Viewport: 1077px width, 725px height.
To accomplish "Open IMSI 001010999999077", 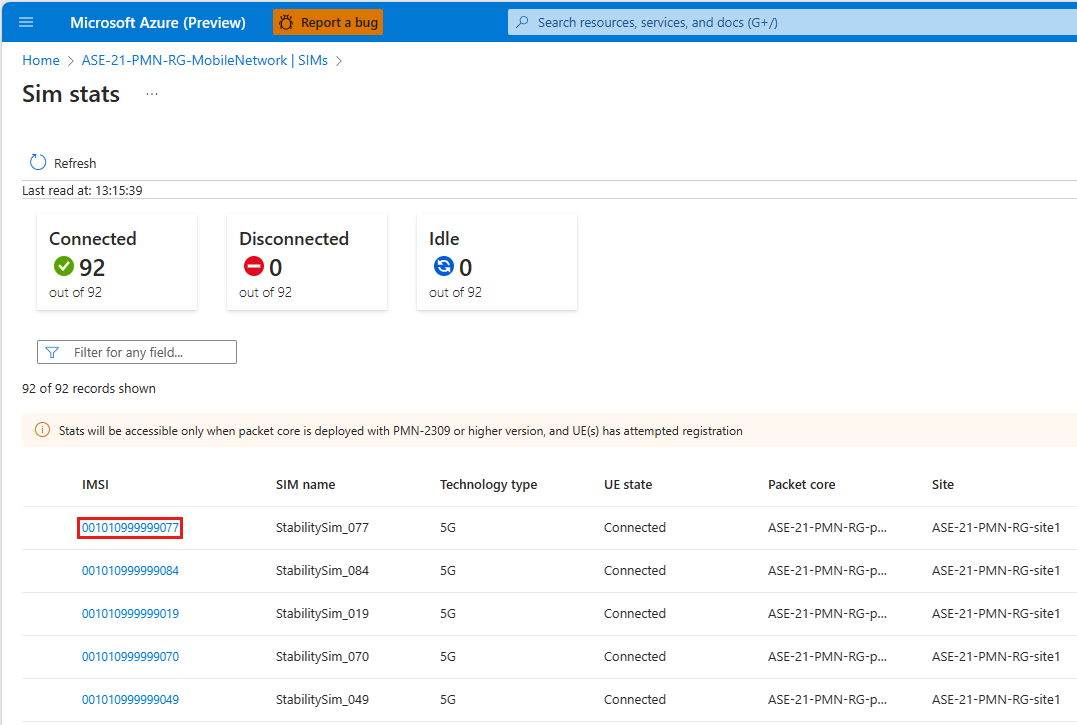I will coord(130,528).
